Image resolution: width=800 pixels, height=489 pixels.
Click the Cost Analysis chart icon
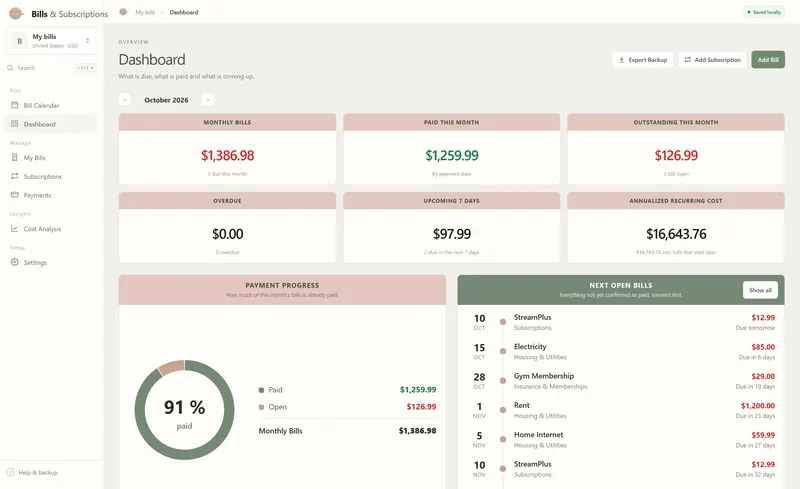pyautogui.click(x=14, y=229)
